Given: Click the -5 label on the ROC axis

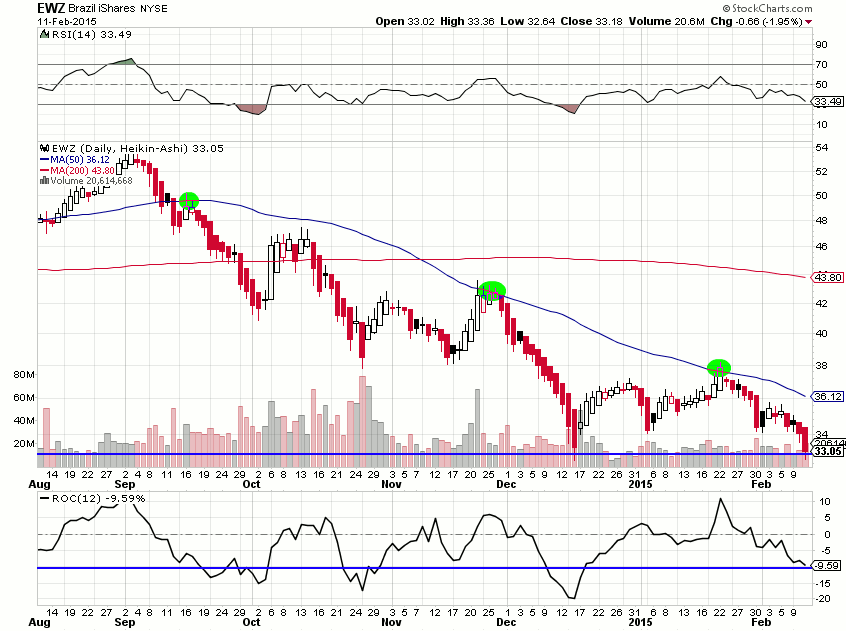Looking at the screenshot, I should [824, 551].
